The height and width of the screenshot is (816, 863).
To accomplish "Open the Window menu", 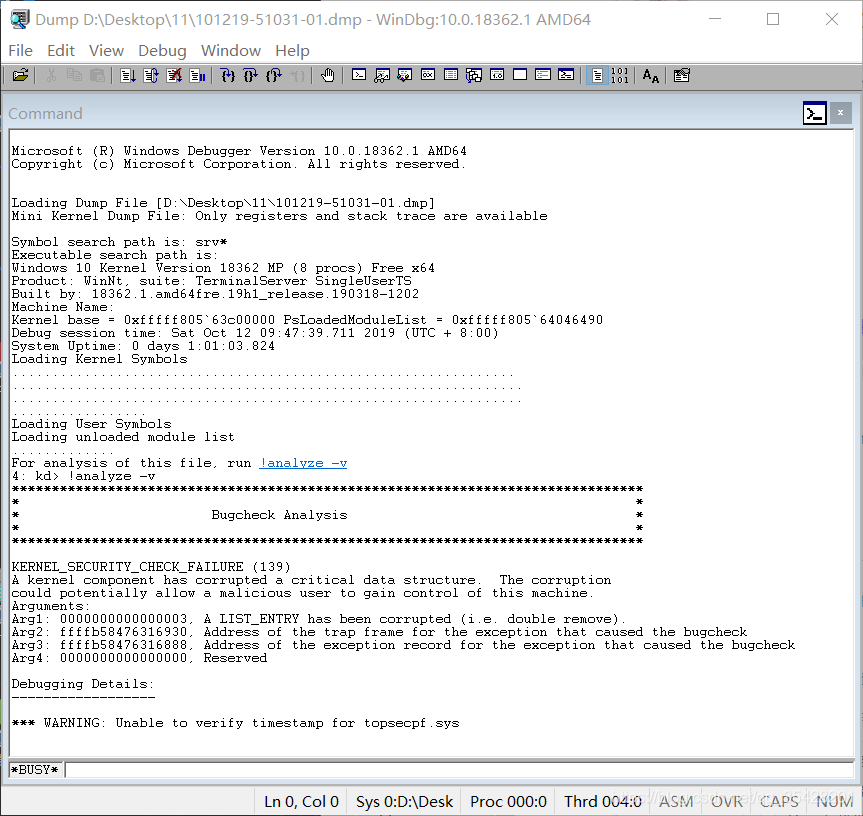I will pyautogui.click(x=231, y=51).
